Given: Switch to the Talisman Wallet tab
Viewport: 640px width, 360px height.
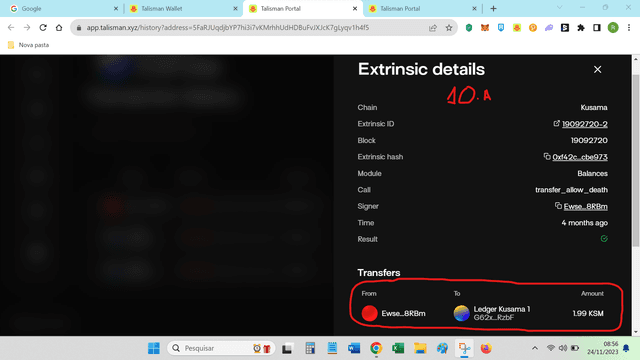Looking at the screenshot, I should pos(162,9).
